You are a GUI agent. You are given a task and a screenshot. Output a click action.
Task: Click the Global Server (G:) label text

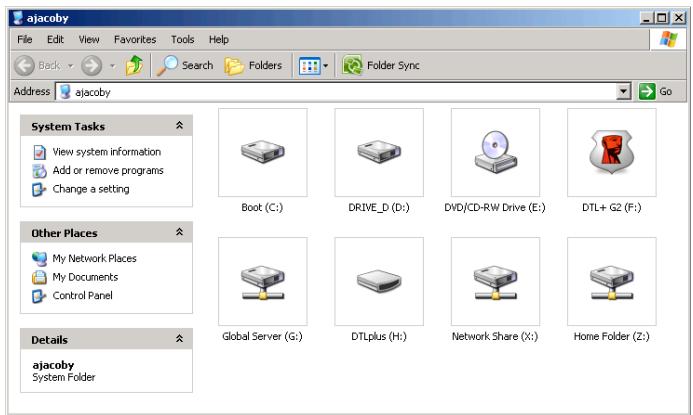262,336
